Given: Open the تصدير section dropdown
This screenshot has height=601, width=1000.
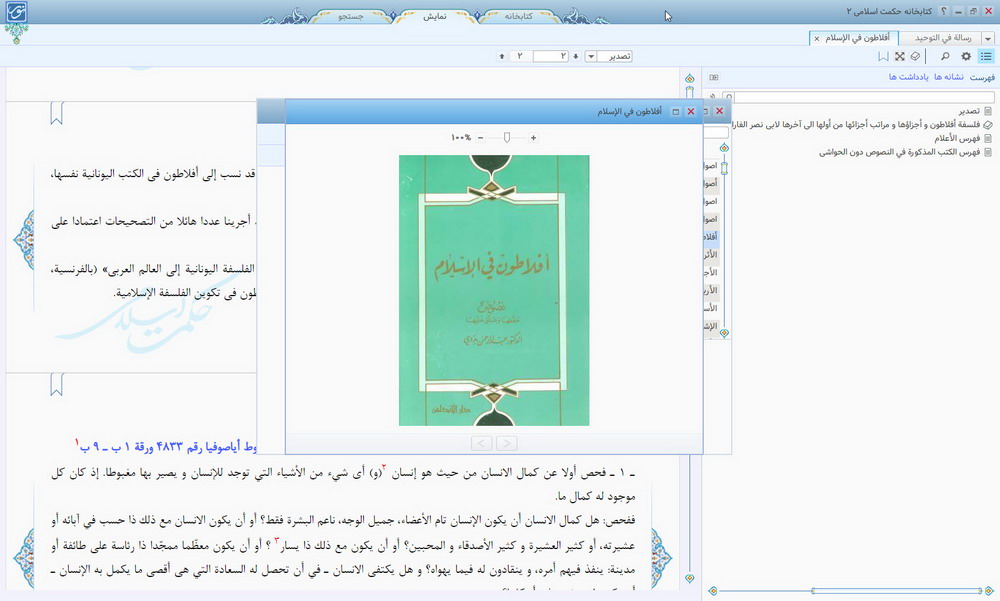Looking at the screenshot, I should [x=591, y=57].
